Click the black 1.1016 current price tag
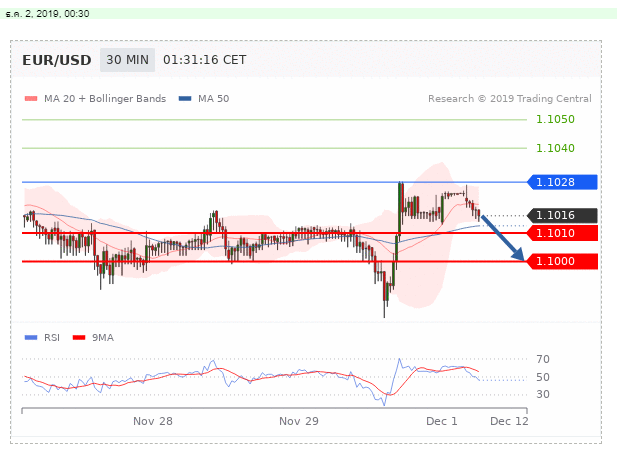Viewport: 617px width, 454px height. tap(562, 216)
